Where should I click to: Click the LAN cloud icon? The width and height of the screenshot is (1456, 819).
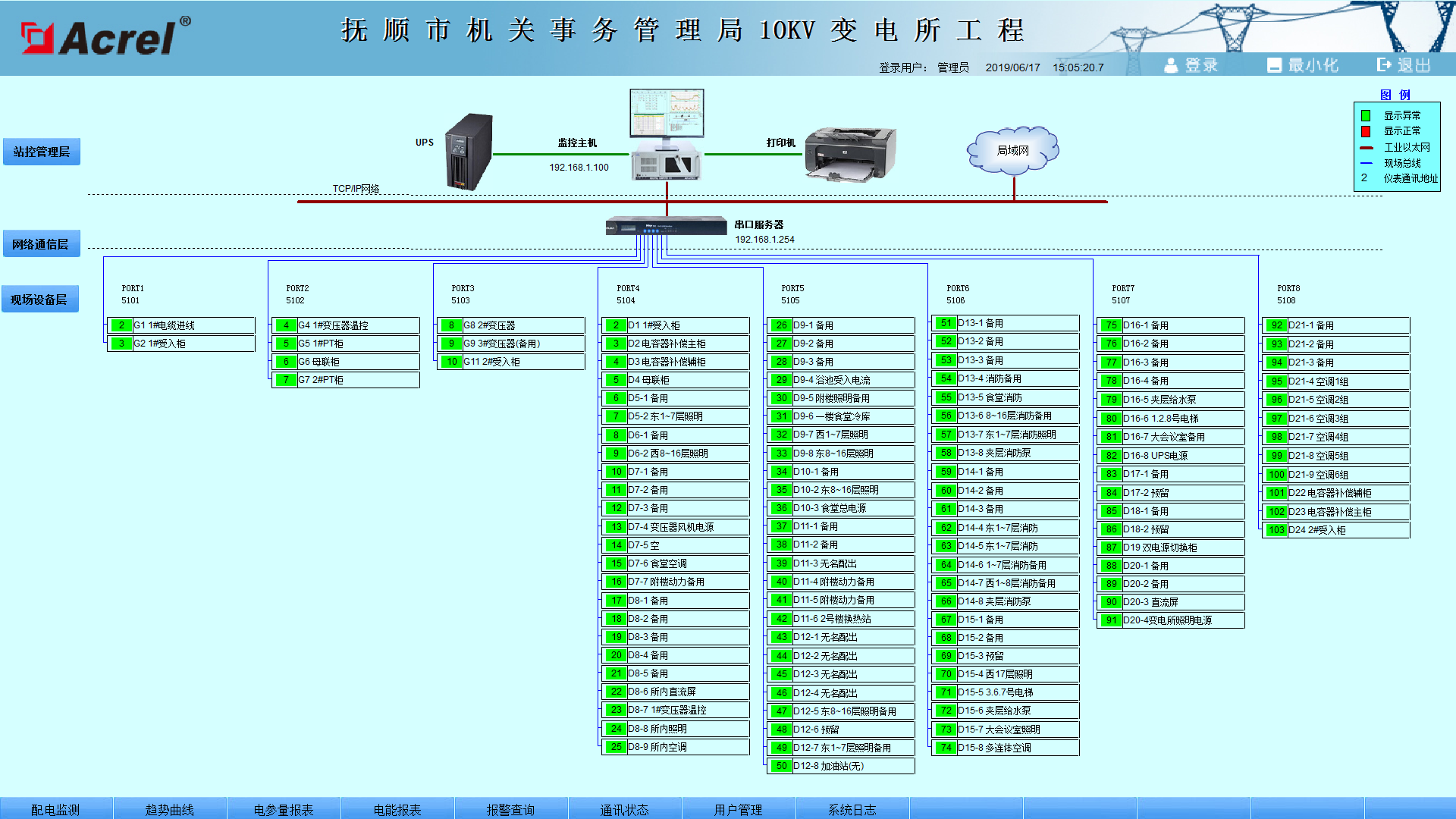coord(1012,150)
